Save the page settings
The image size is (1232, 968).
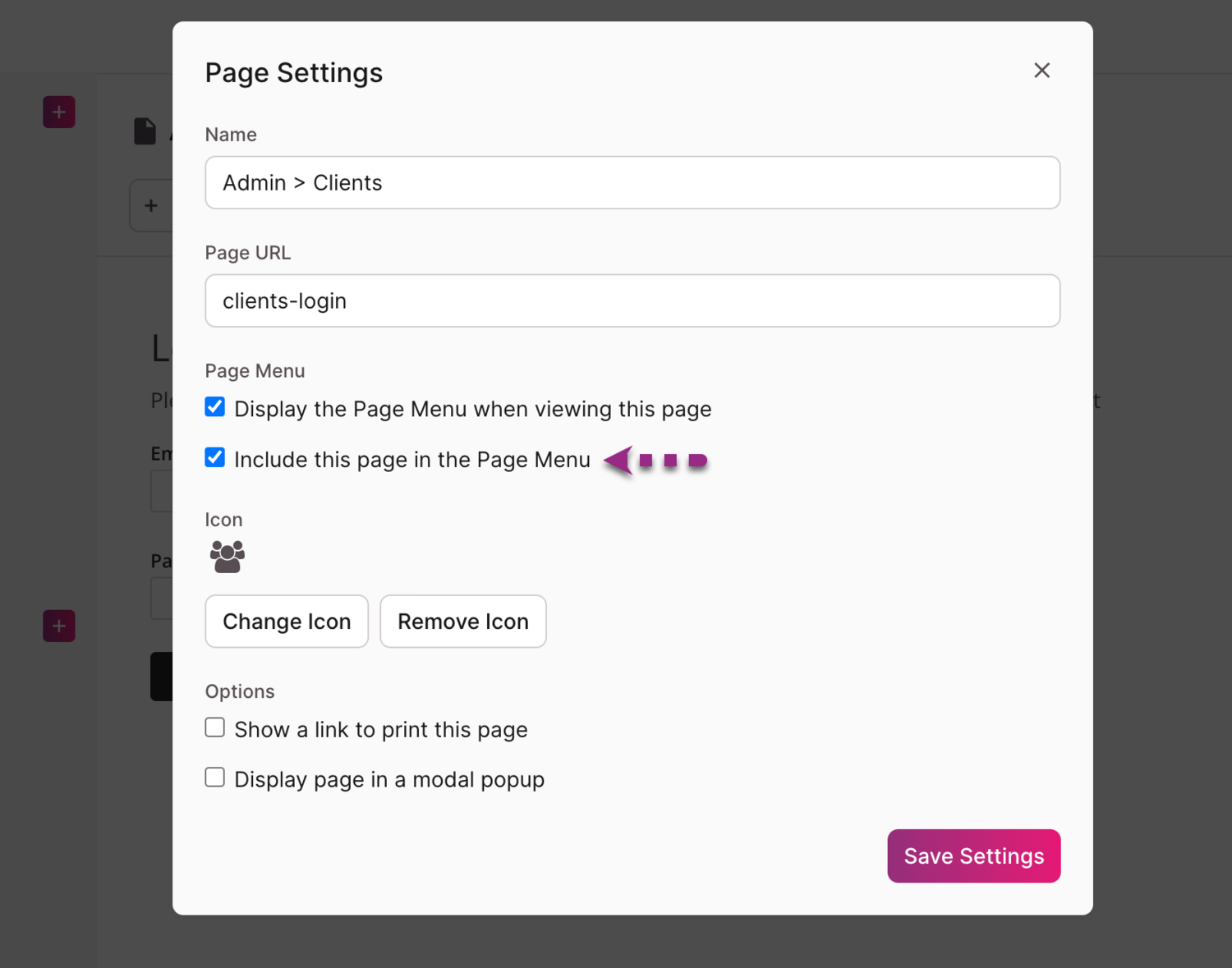coord(973,856)
